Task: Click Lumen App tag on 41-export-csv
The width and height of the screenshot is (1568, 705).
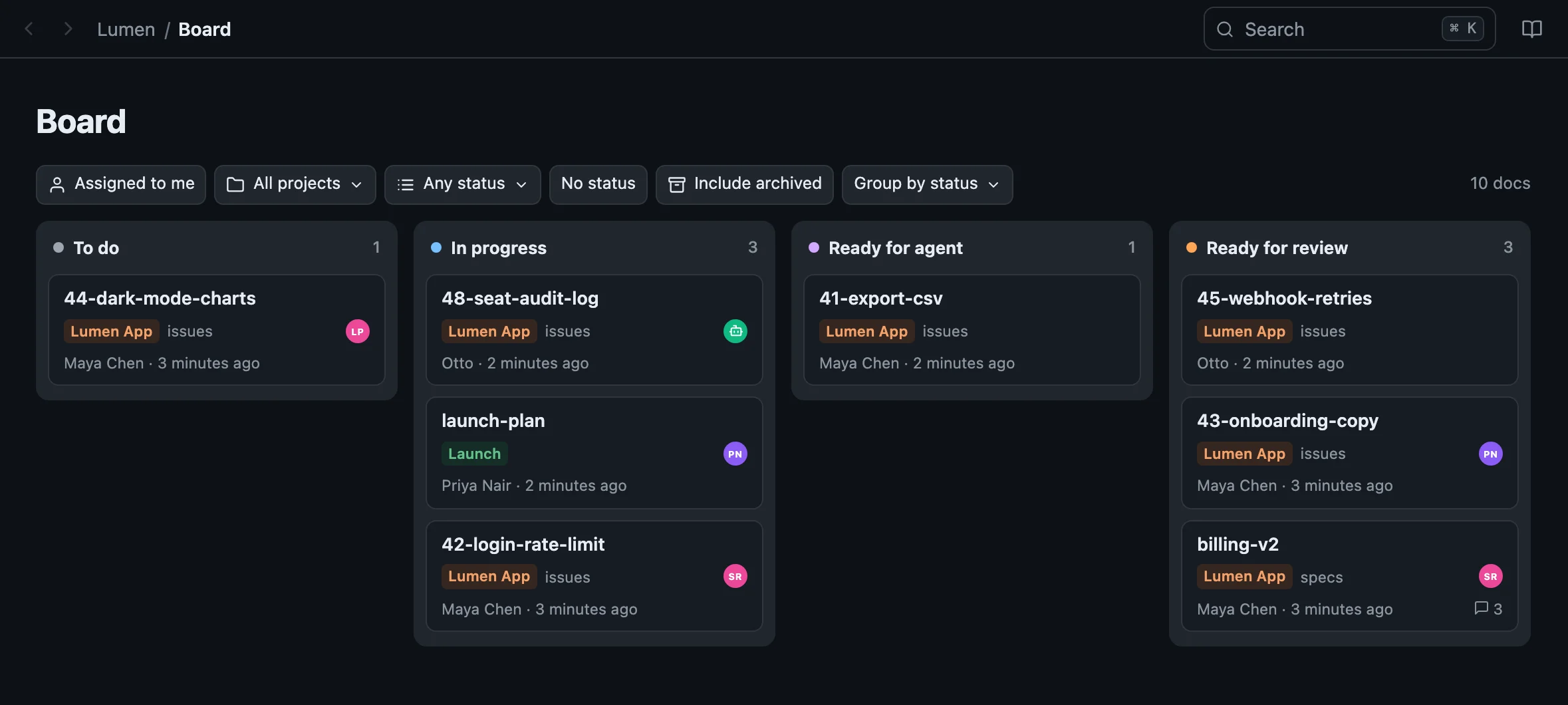Action: click(867, 331)
